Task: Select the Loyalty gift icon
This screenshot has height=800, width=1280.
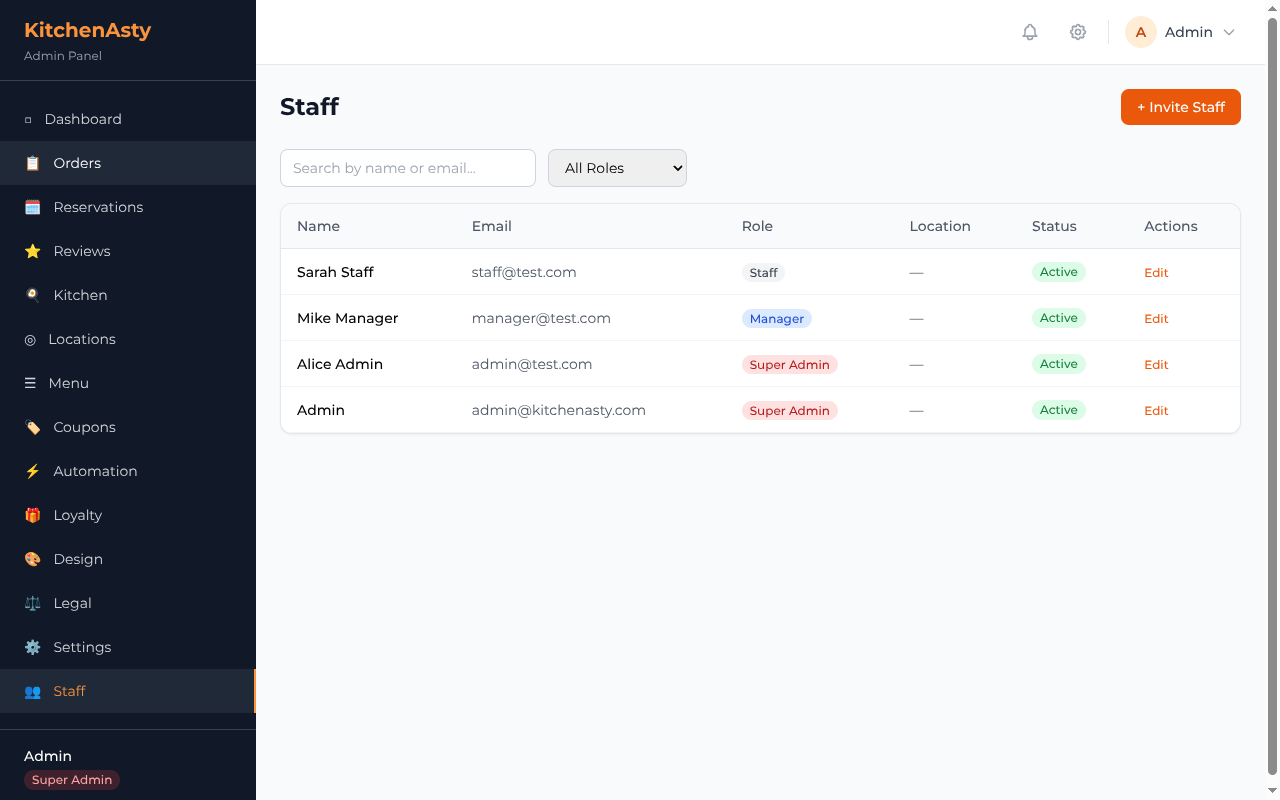Action: click(32, 515)
